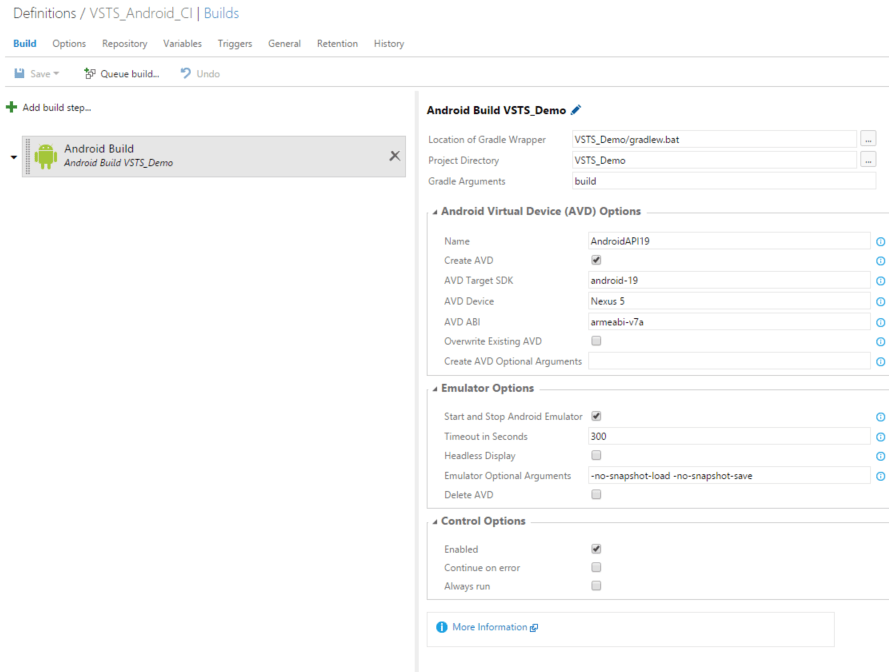Click the green Android robot icon
The image size is (889, 672).
click(46, 156)
